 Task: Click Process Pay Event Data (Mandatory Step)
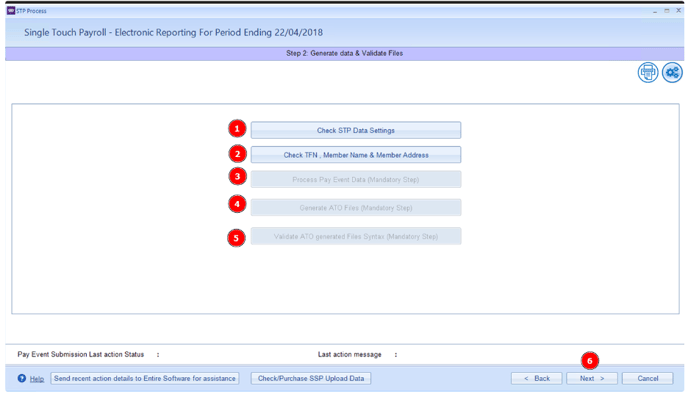point(356,179)
